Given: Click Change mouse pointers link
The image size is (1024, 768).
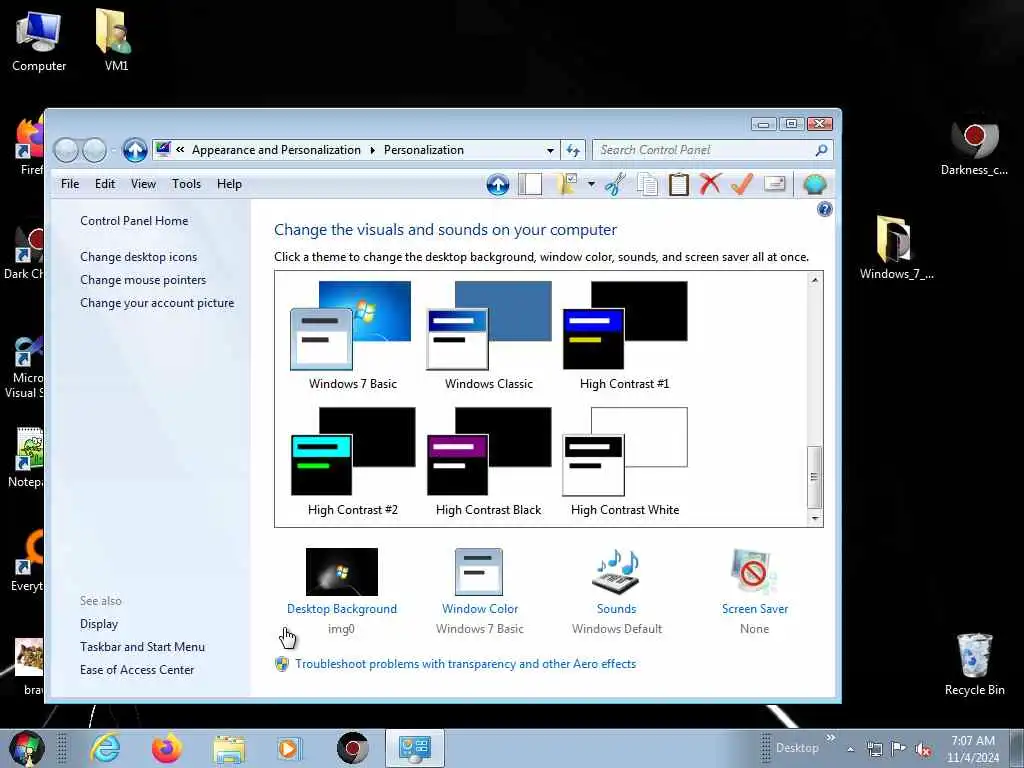Looking at the screenshot, I should coord(143,280).
